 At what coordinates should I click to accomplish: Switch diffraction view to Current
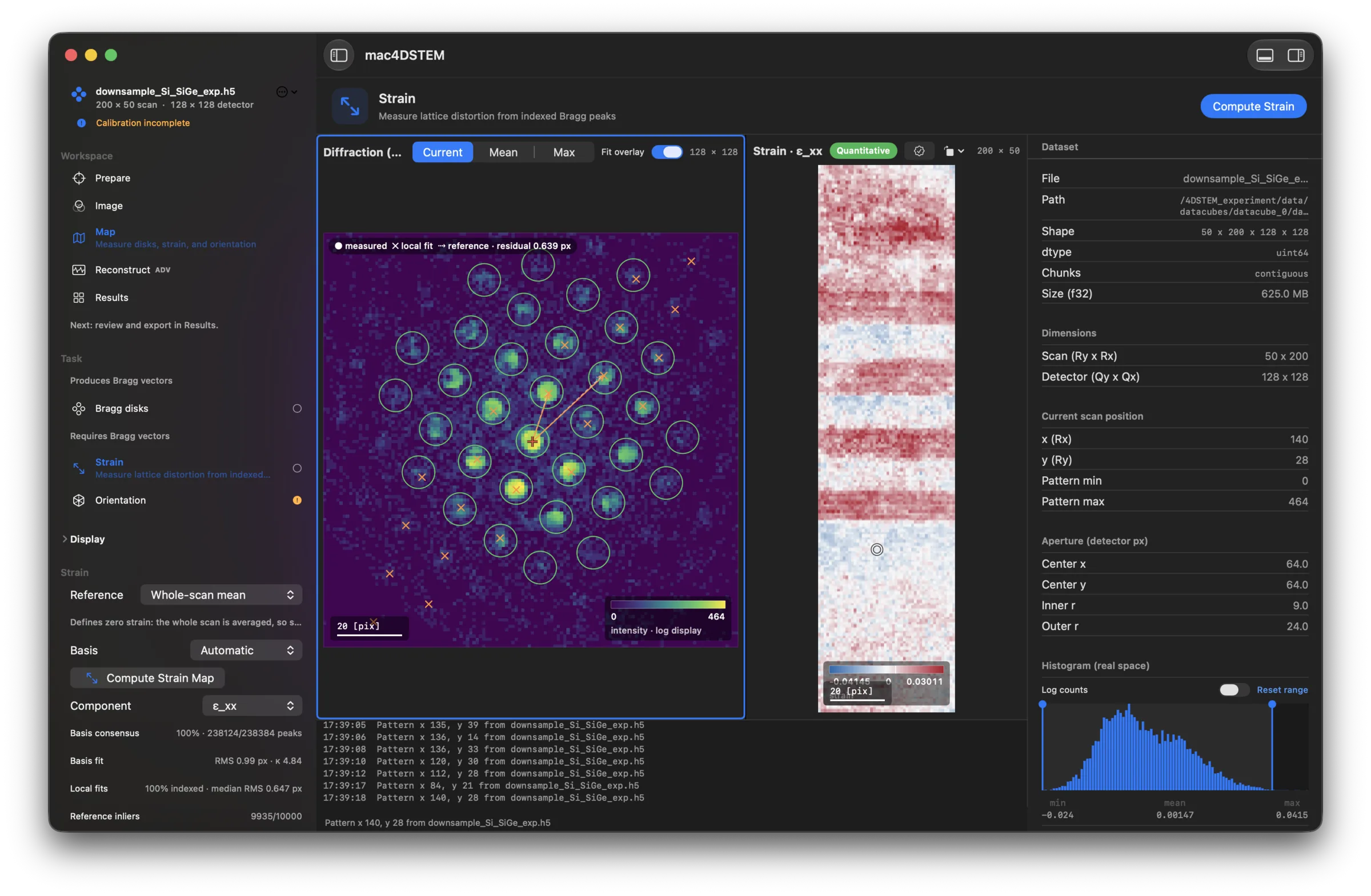(442, 152)
